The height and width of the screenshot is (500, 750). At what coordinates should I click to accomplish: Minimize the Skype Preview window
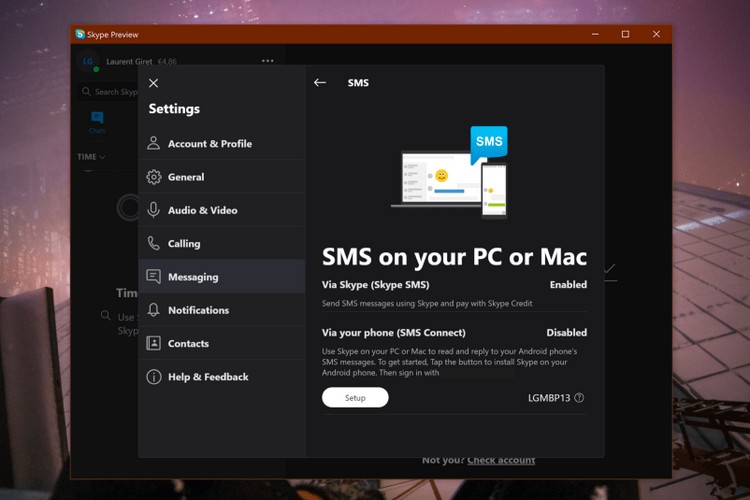coord(595,34)
